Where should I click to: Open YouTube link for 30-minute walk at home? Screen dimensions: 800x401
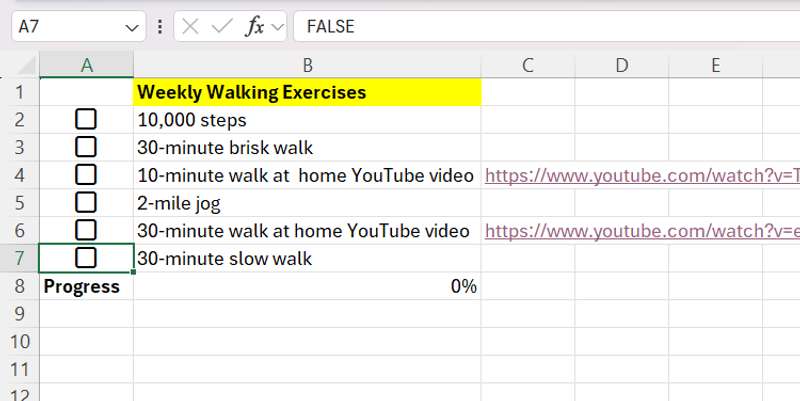pyautogui.click(x=640, y=231)
